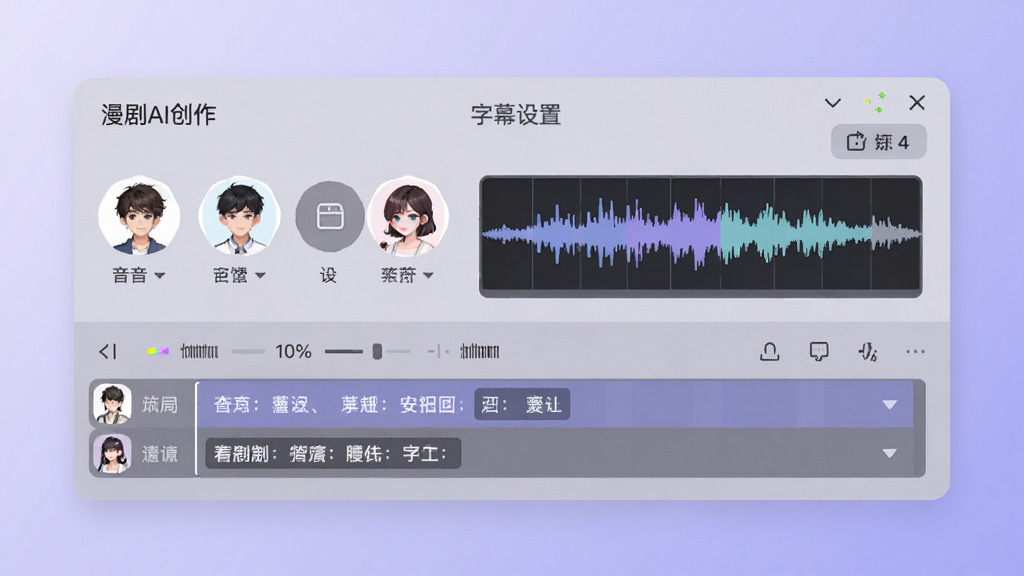Expand the second grey track's dropdown arrow
Viewport: 1024px width, 576px height.
(x=889, y=453)
